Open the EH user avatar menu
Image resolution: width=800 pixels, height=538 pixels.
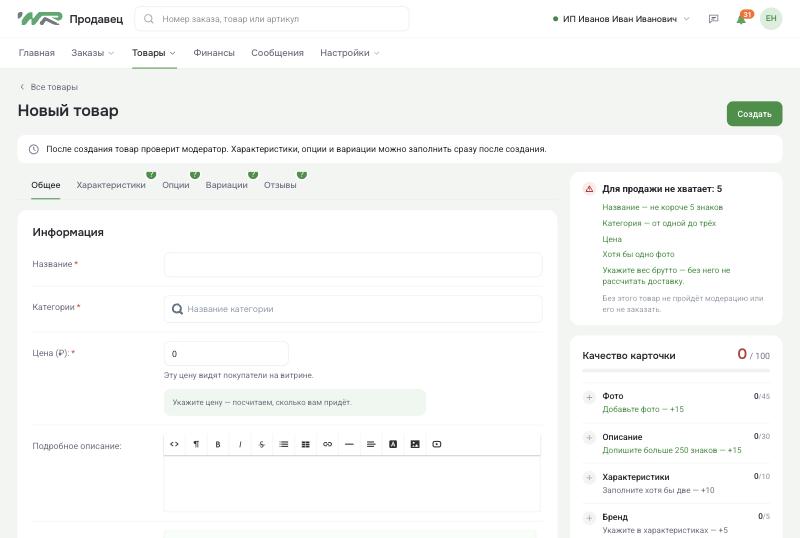click(771, 18)
